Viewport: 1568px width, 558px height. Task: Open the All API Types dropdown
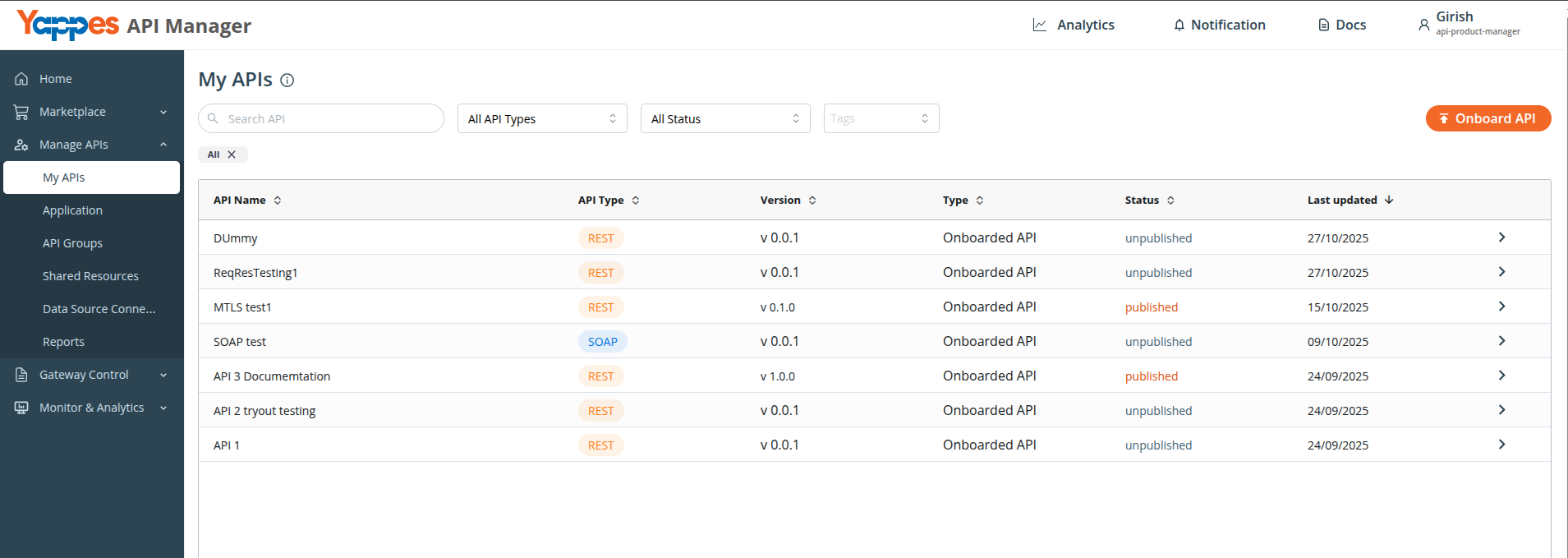542,118
